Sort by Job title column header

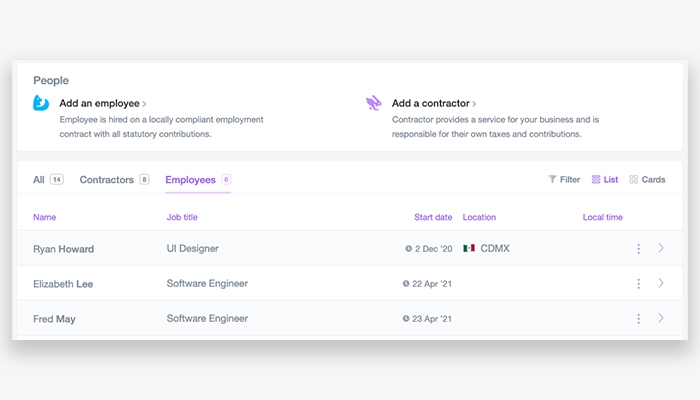(182, 217)
